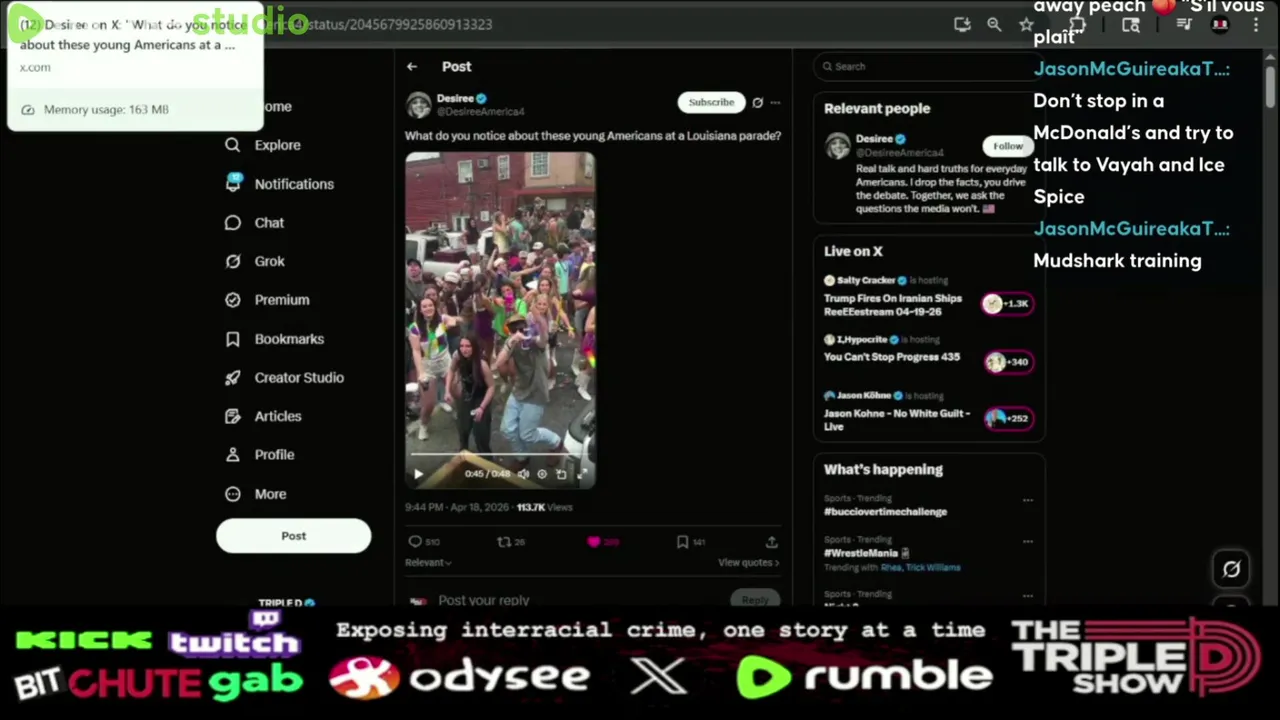
Task: Click the Grok icon beside Subscribe
Action: point(757,102)
